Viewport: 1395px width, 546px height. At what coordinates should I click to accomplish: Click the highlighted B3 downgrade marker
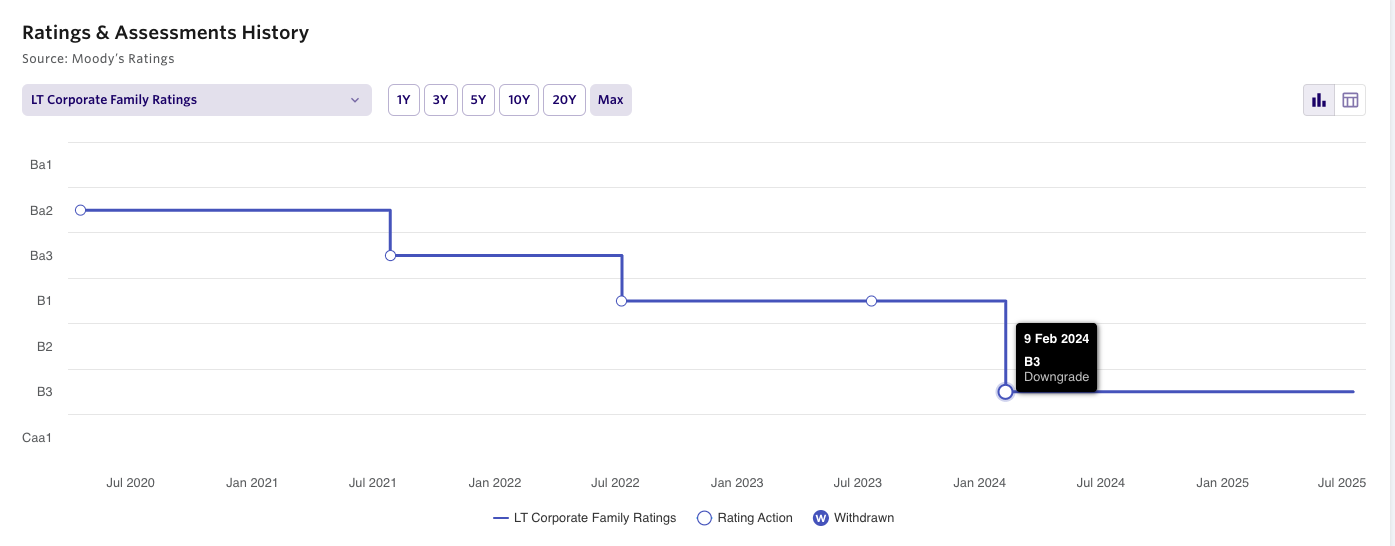(x=1005, y=392)
